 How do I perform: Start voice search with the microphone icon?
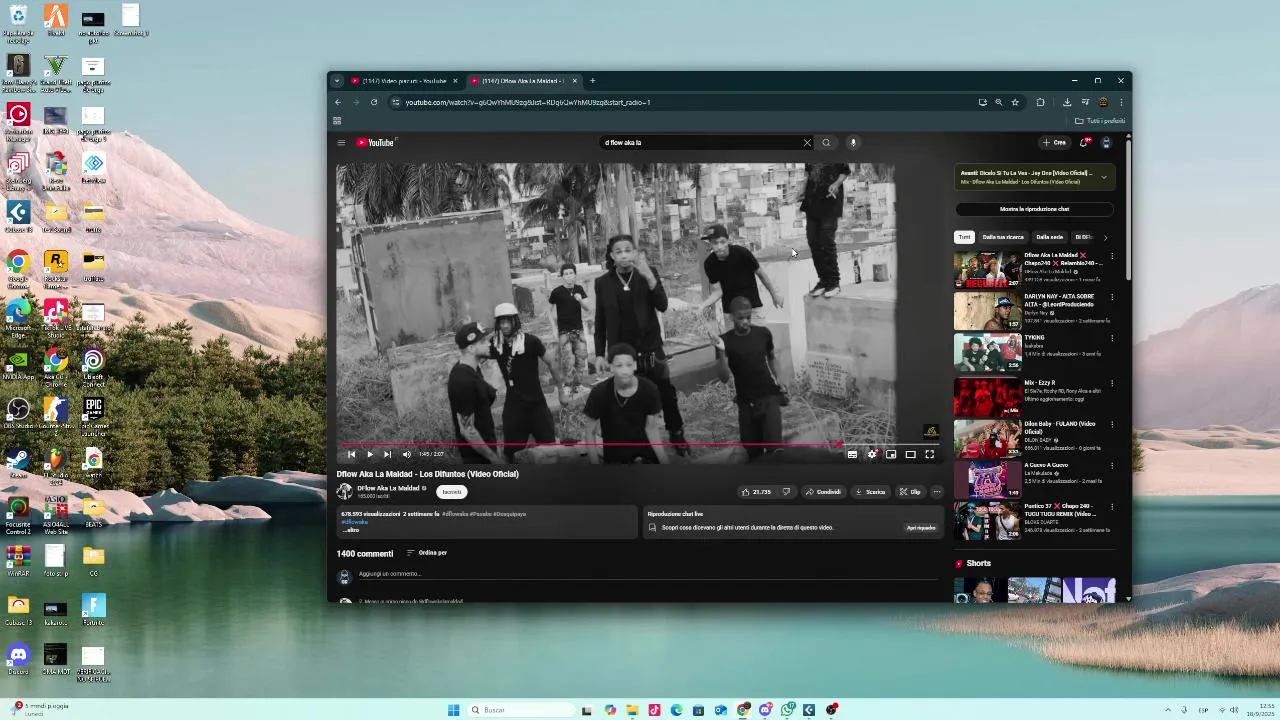pos(853,143)
